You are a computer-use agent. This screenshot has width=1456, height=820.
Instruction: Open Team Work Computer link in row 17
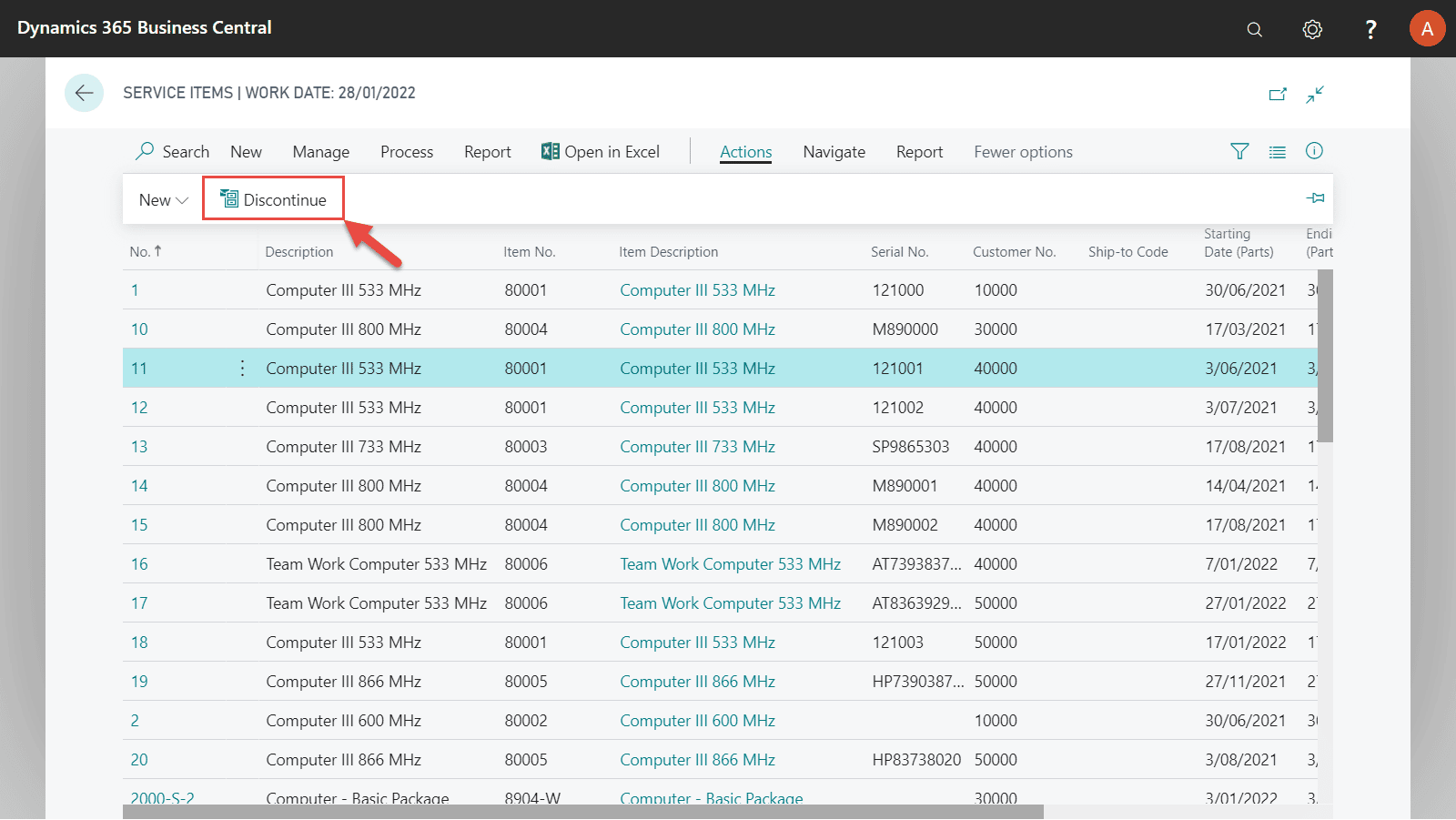pos(731,603)
